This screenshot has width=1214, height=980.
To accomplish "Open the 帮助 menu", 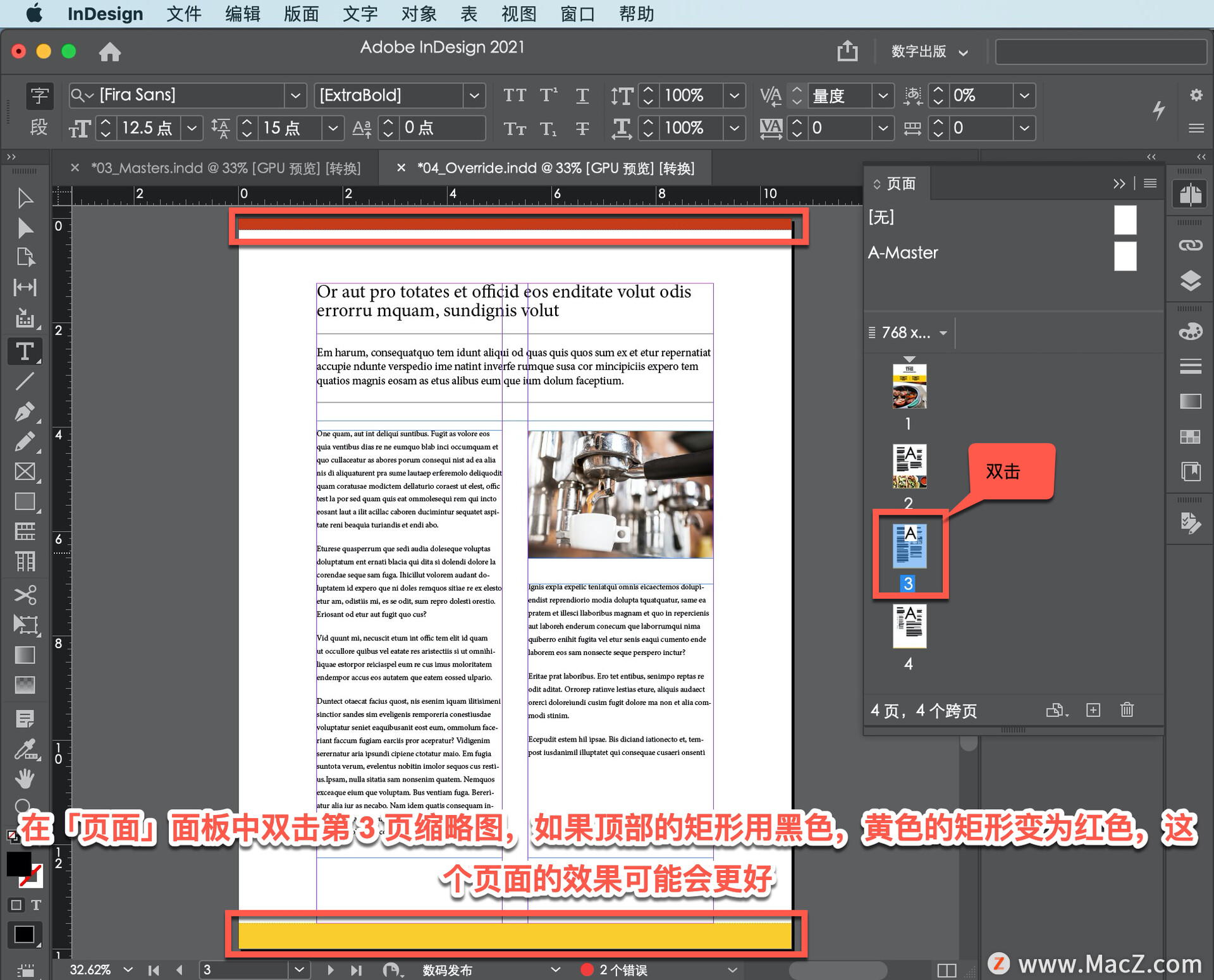I will pyautogui.click(x=637, y=13).
